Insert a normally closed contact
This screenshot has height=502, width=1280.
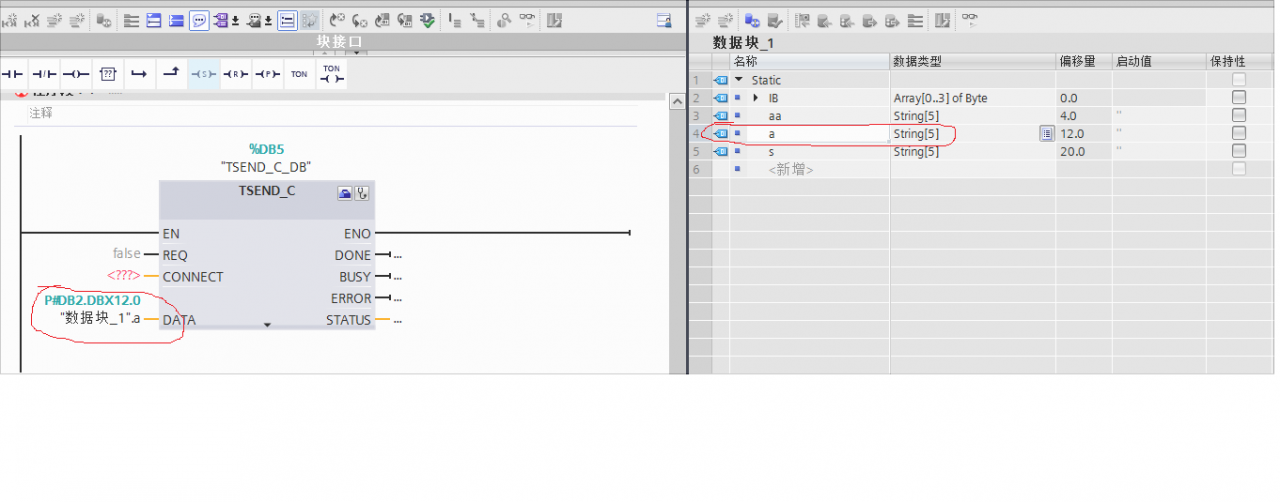[44, 74]
